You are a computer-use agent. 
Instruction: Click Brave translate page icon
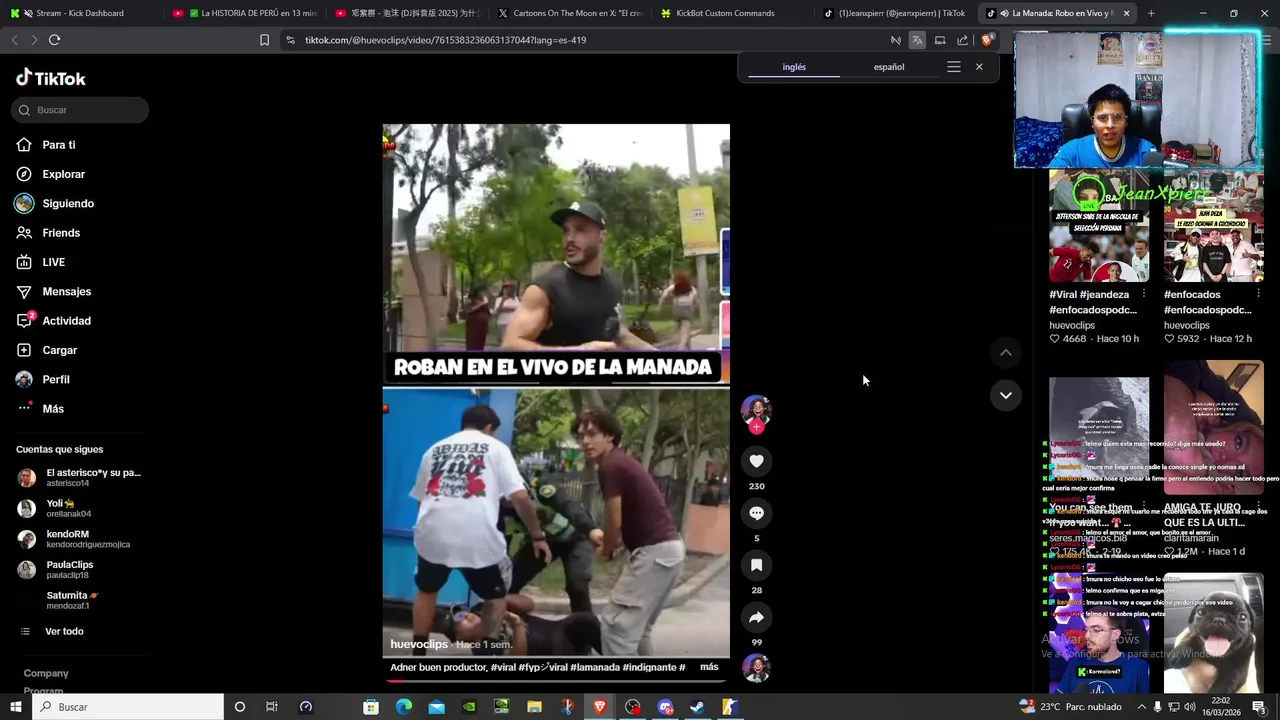tap(917, 40)
